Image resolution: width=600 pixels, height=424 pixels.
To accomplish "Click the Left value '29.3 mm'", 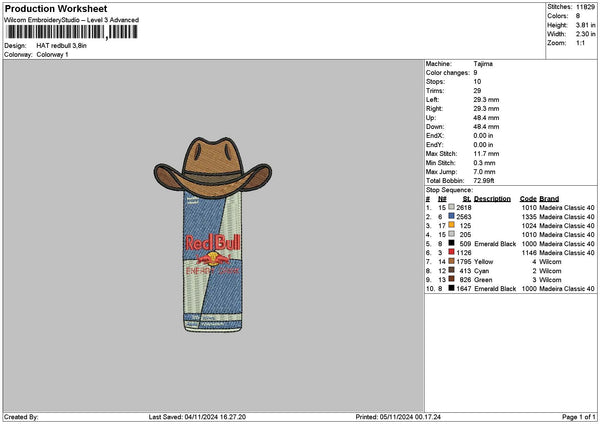I will (x=486, y=100).
